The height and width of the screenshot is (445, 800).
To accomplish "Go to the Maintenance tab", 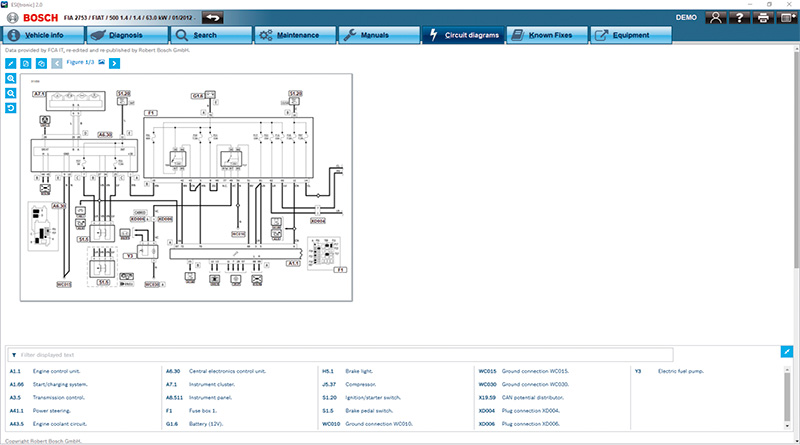I will pyautogui.click(x=295, y=35).
